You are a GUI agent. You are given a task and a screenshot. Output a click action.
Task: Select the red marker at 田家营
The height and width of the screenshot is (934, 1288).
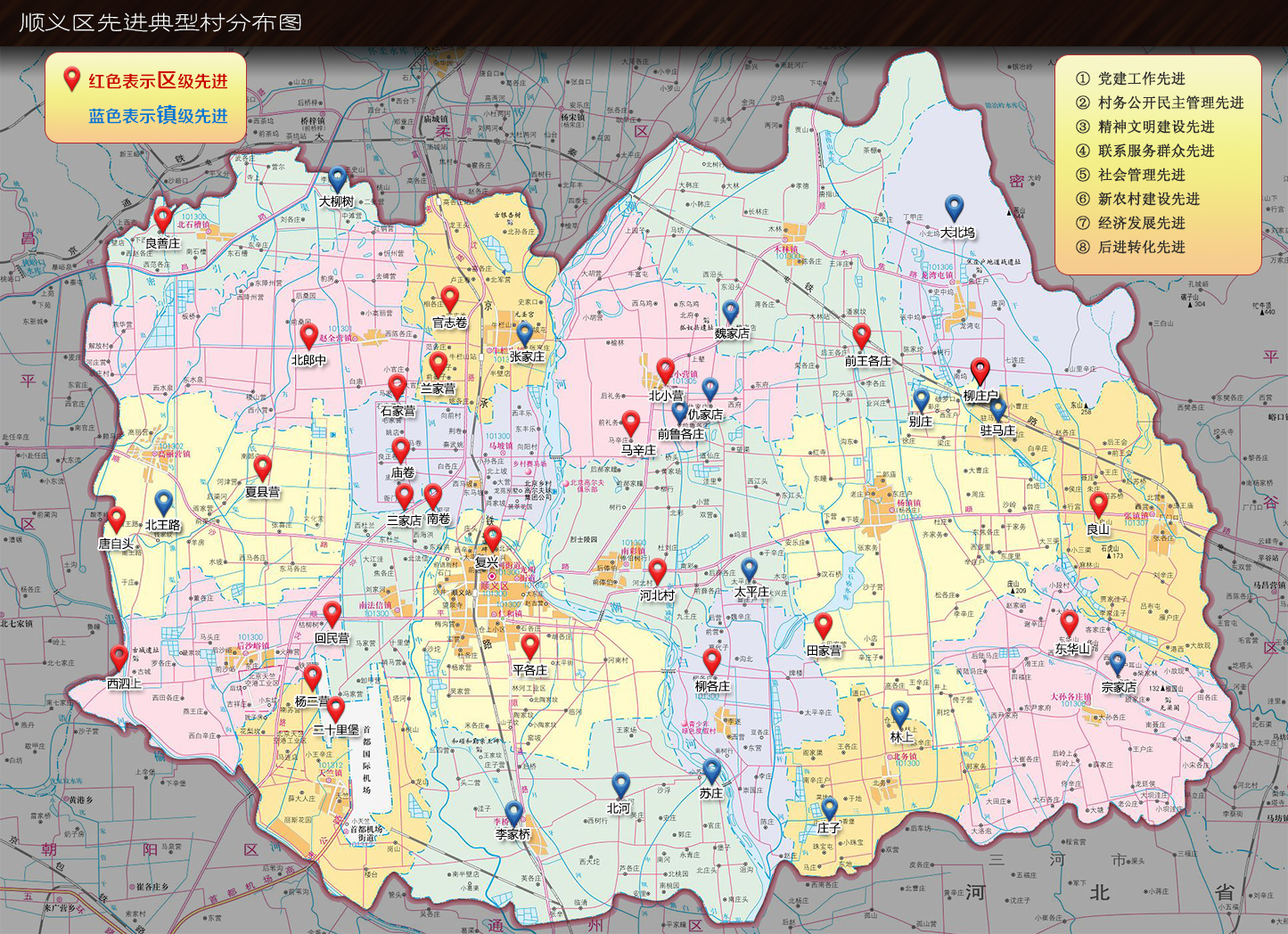tap(824, 626)
